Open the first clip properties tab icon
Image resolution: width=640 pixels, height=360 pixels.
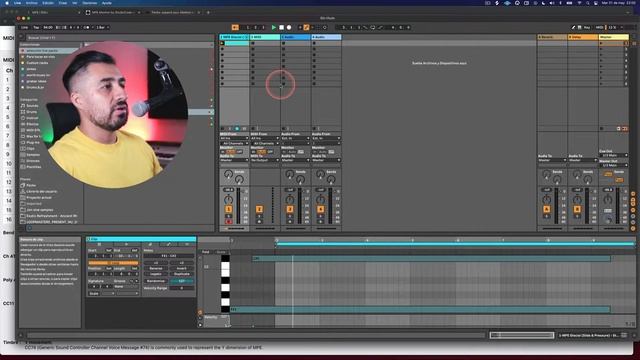99,244
